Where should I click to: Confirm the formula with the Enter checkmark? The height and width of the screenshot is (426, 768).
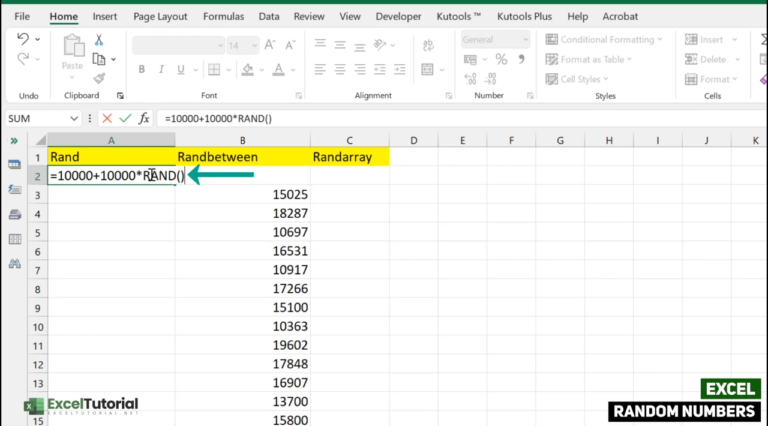pos(125,118)
